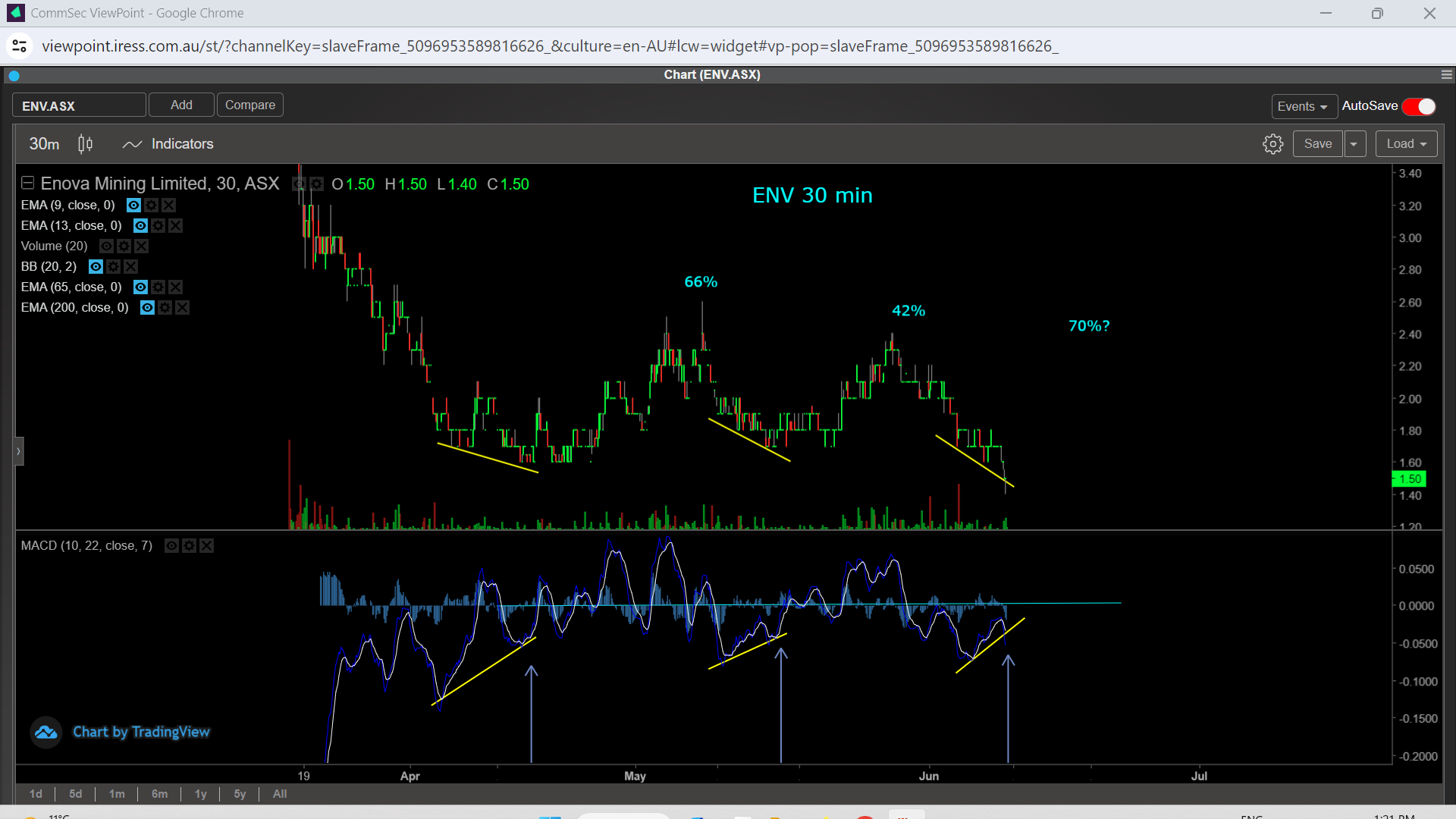Hide EMA (200, close, 0) line
Viewport: 1456px width, 819px height.
(x=147, y=308)
